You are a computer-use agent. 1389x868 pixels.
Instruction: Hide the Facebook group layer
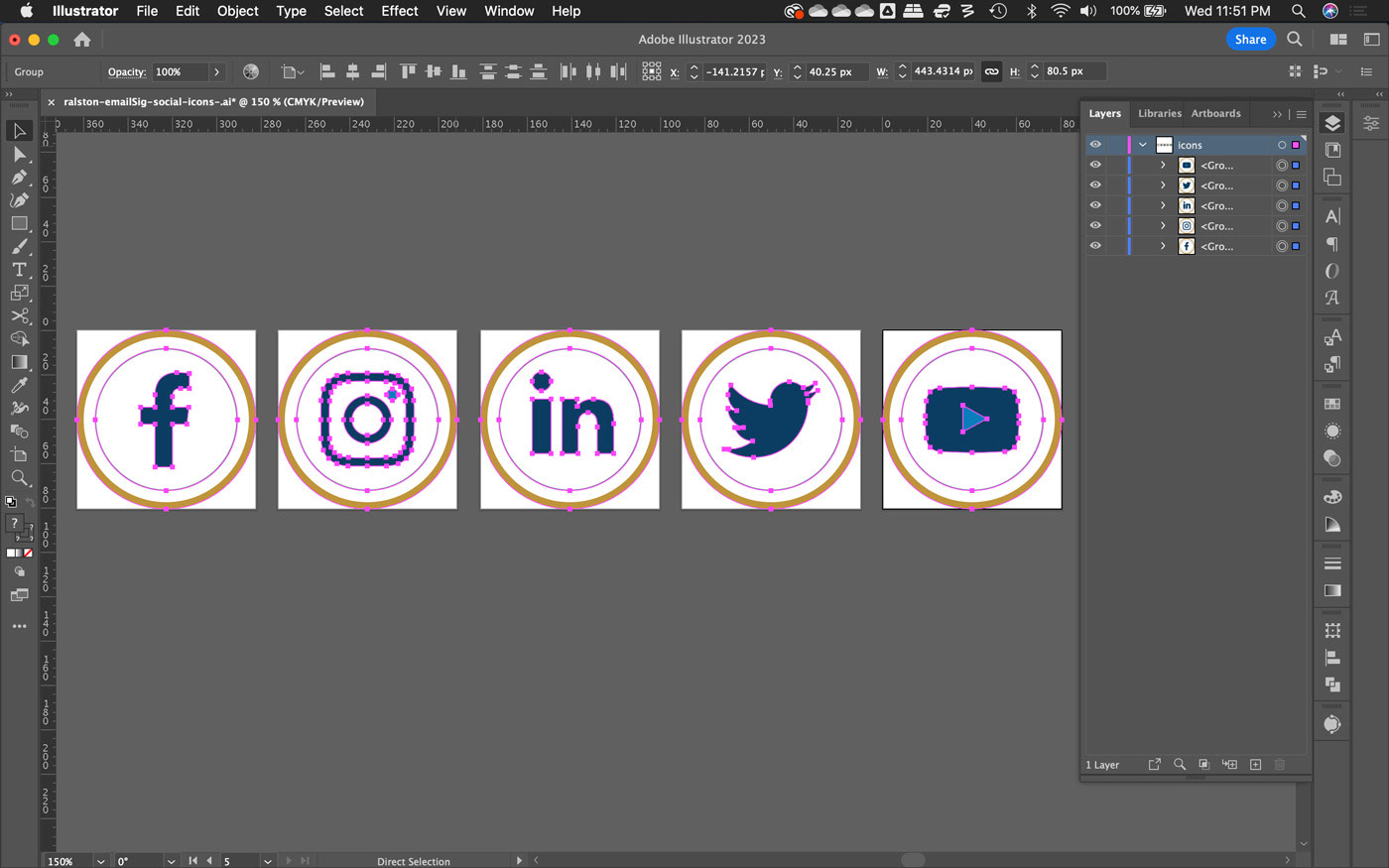tap(1095, 246)
